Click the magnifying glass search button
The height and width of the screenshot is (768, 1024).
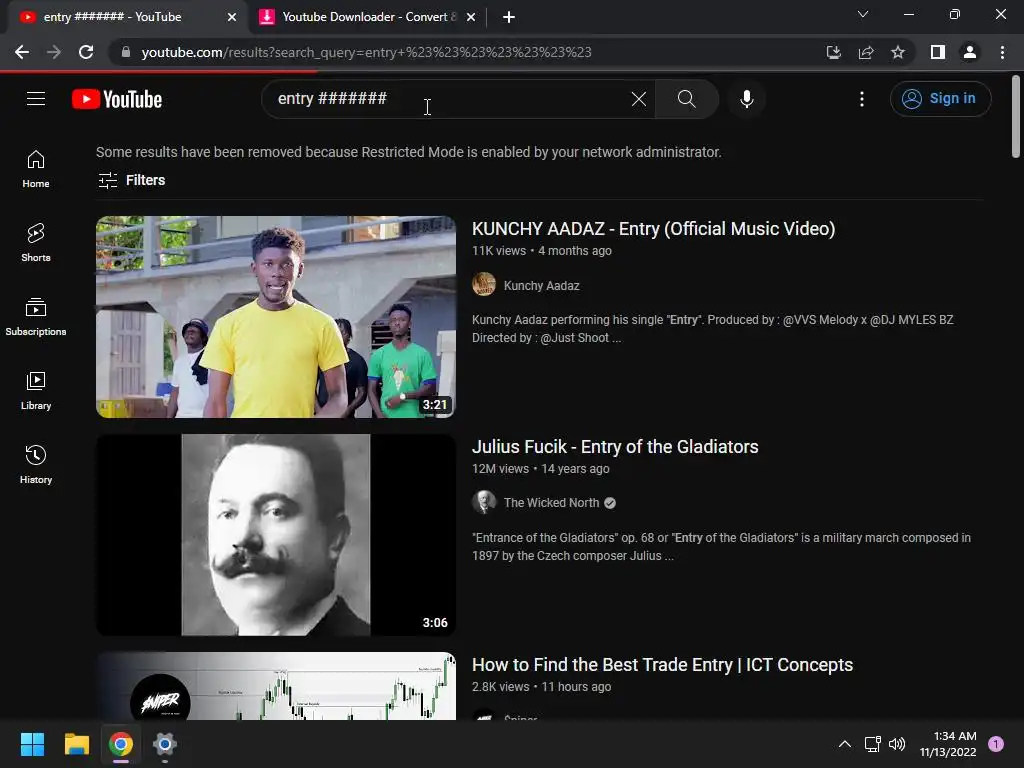(686, 99)
